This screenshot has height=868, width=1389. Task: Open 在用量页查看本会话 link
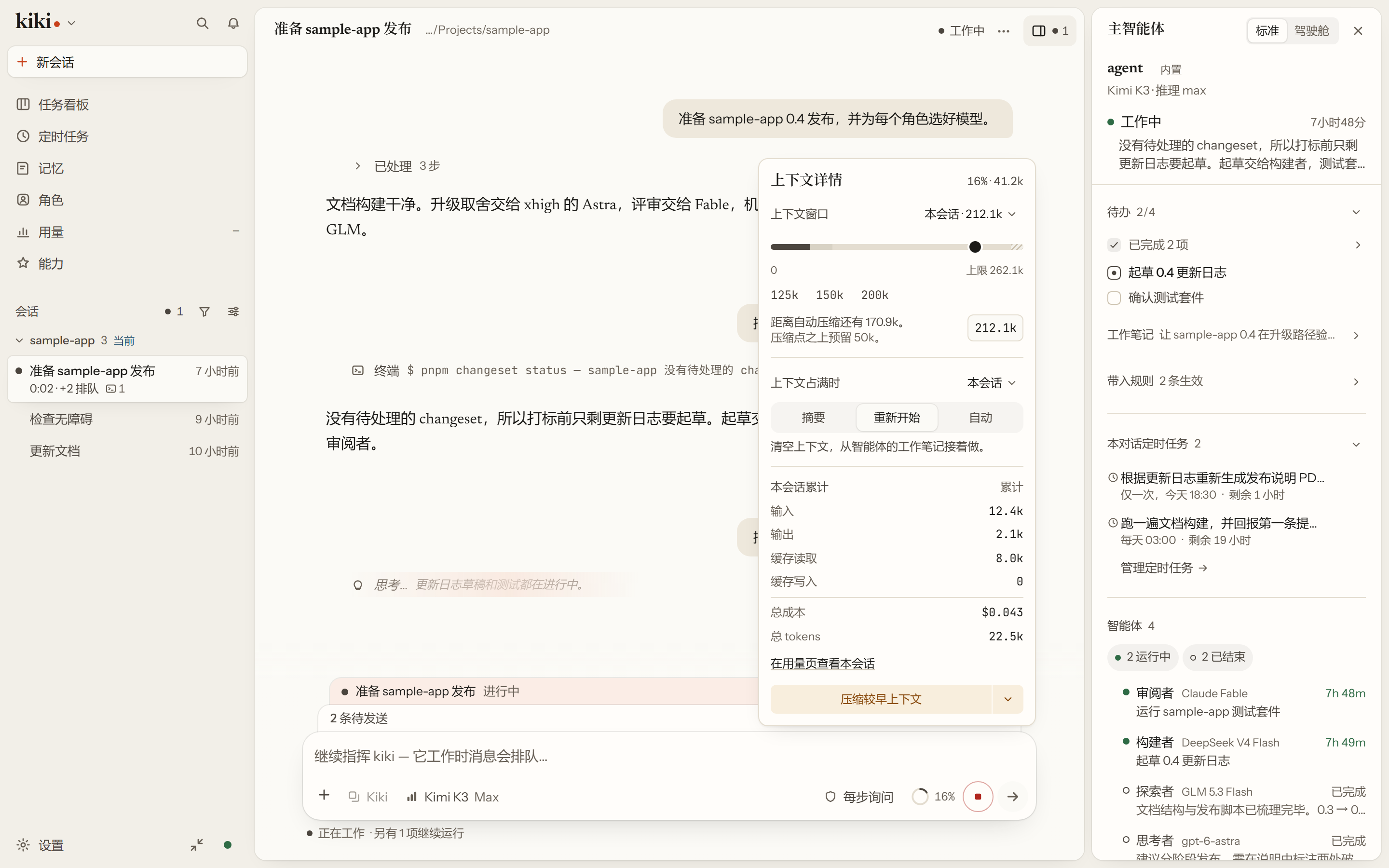(822, 664)
